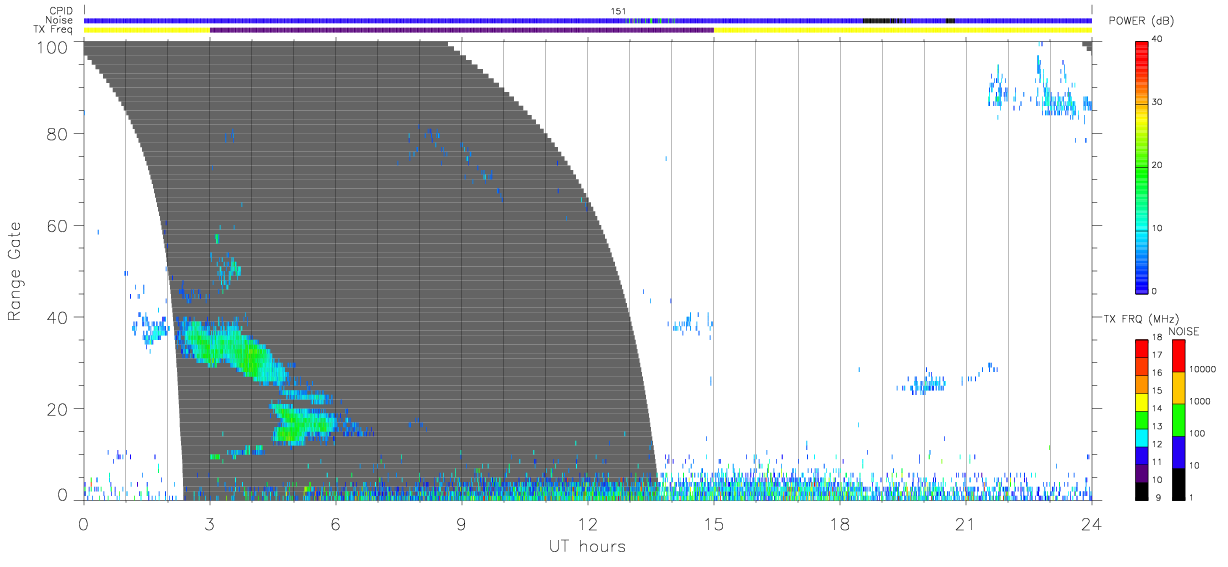Click the 6 tick label on UT axis
The image size is (1228, 567).
click(336, 523)
